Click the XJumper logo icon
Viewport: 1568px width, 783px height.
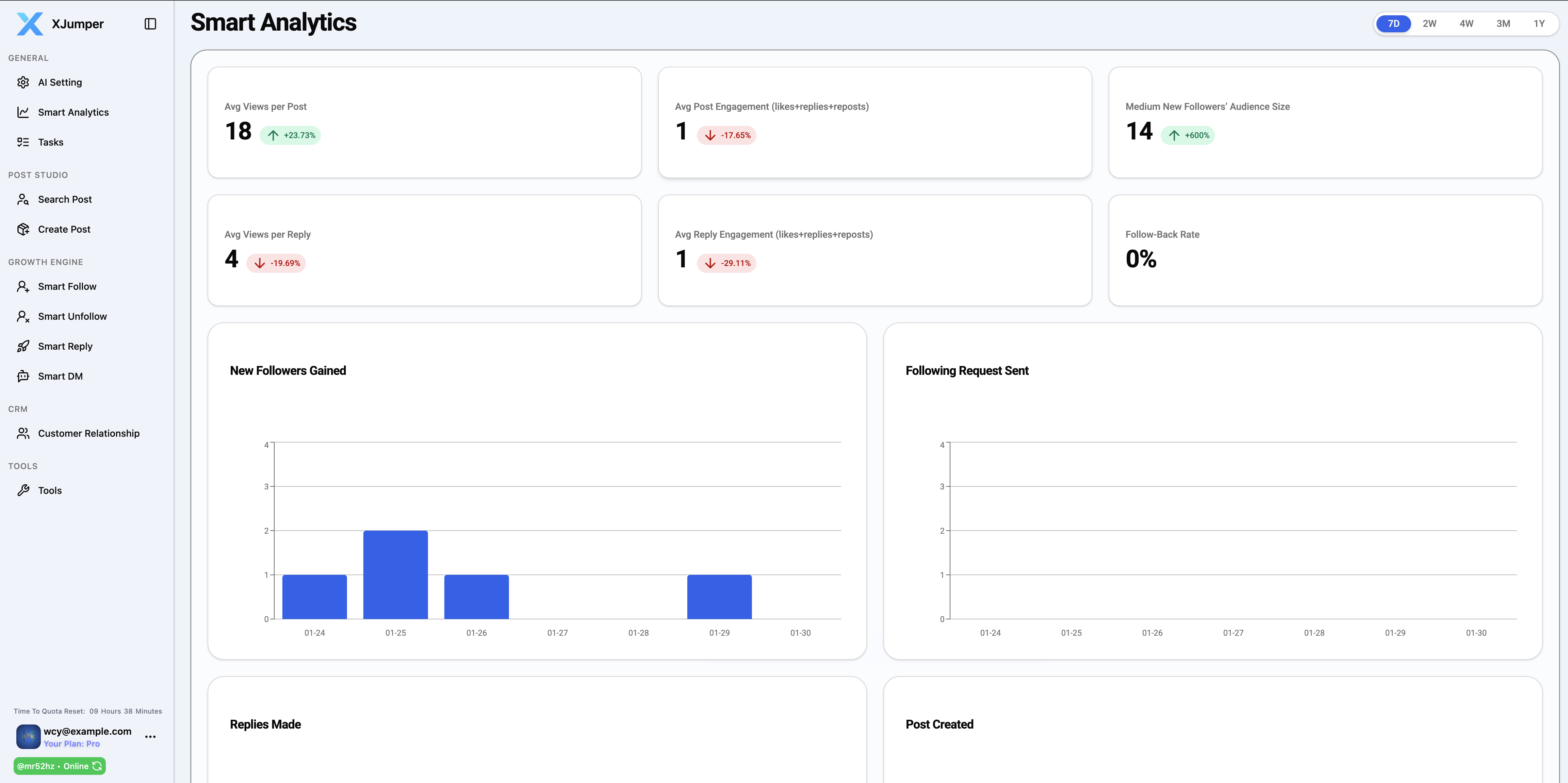[29, 24]
